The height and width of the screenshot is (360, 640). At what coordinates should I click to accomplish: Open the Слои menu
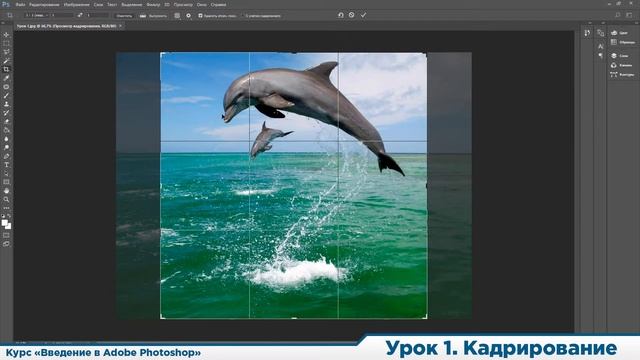[98, 5]
